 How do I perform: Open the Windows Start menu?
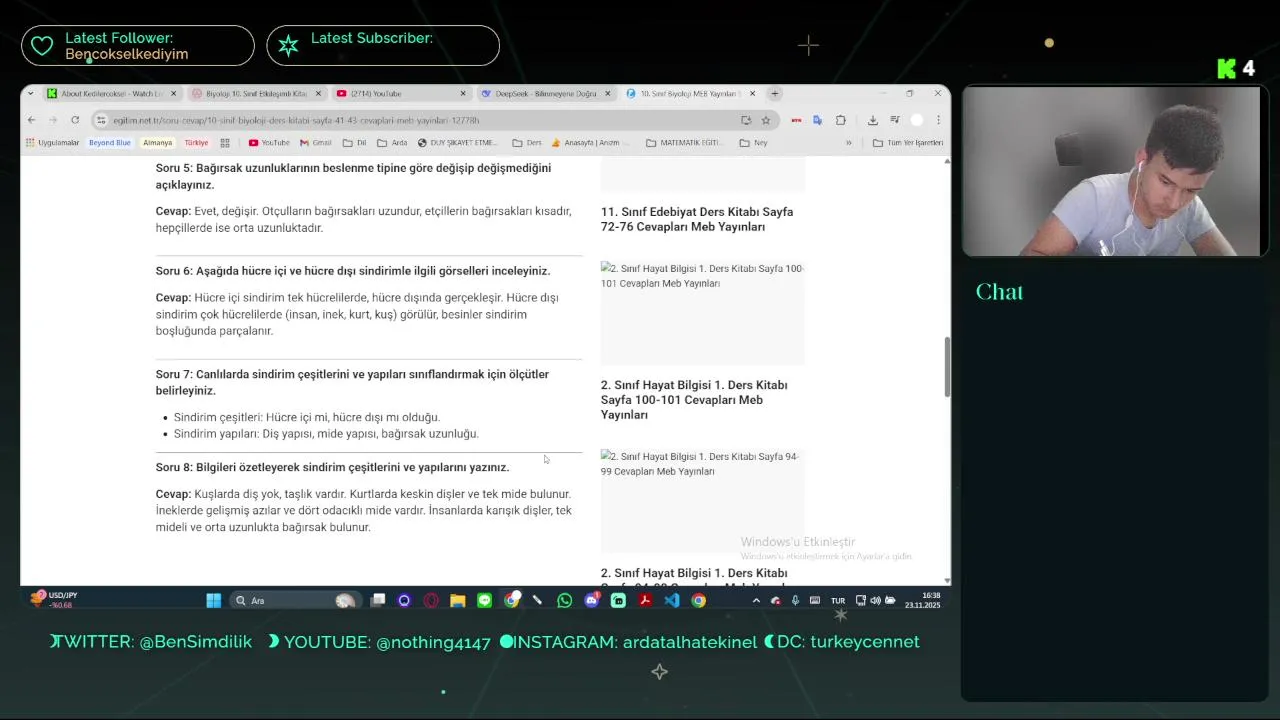[213, 600]
